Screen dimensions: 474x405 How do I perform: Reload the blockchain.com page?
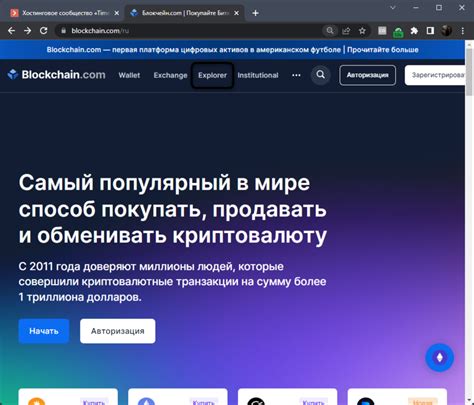pos(43,31)
